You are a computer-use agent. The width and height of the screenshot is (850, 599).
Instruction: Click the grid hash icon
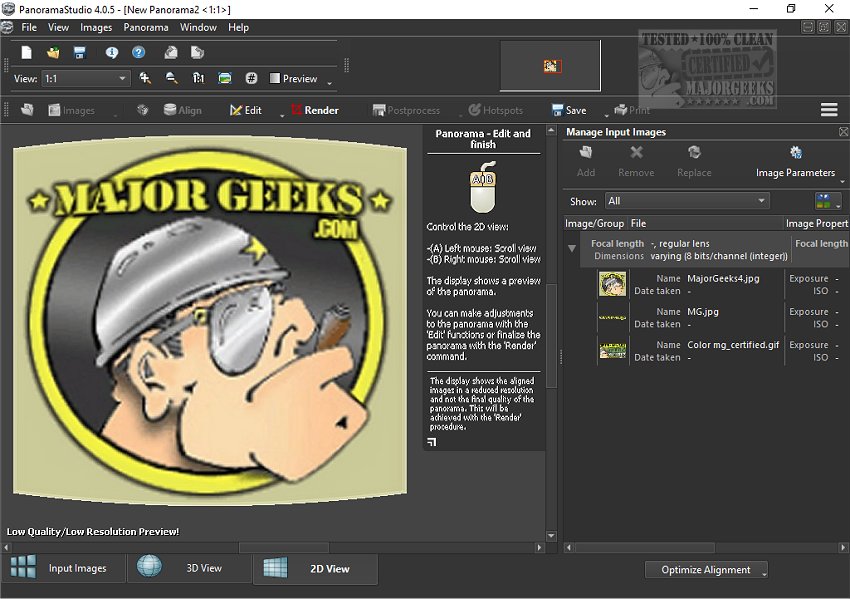[251, 78]
